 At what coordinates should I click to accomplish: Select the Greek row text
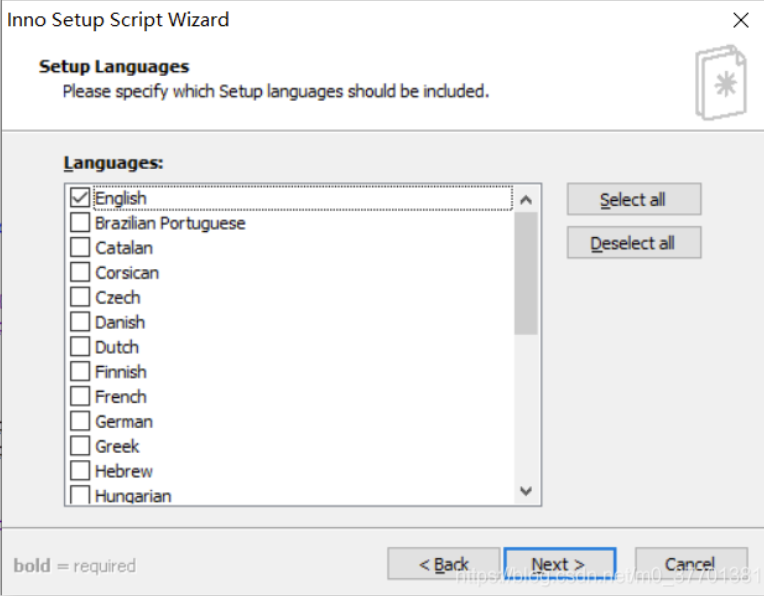click(x=117, y=447)
